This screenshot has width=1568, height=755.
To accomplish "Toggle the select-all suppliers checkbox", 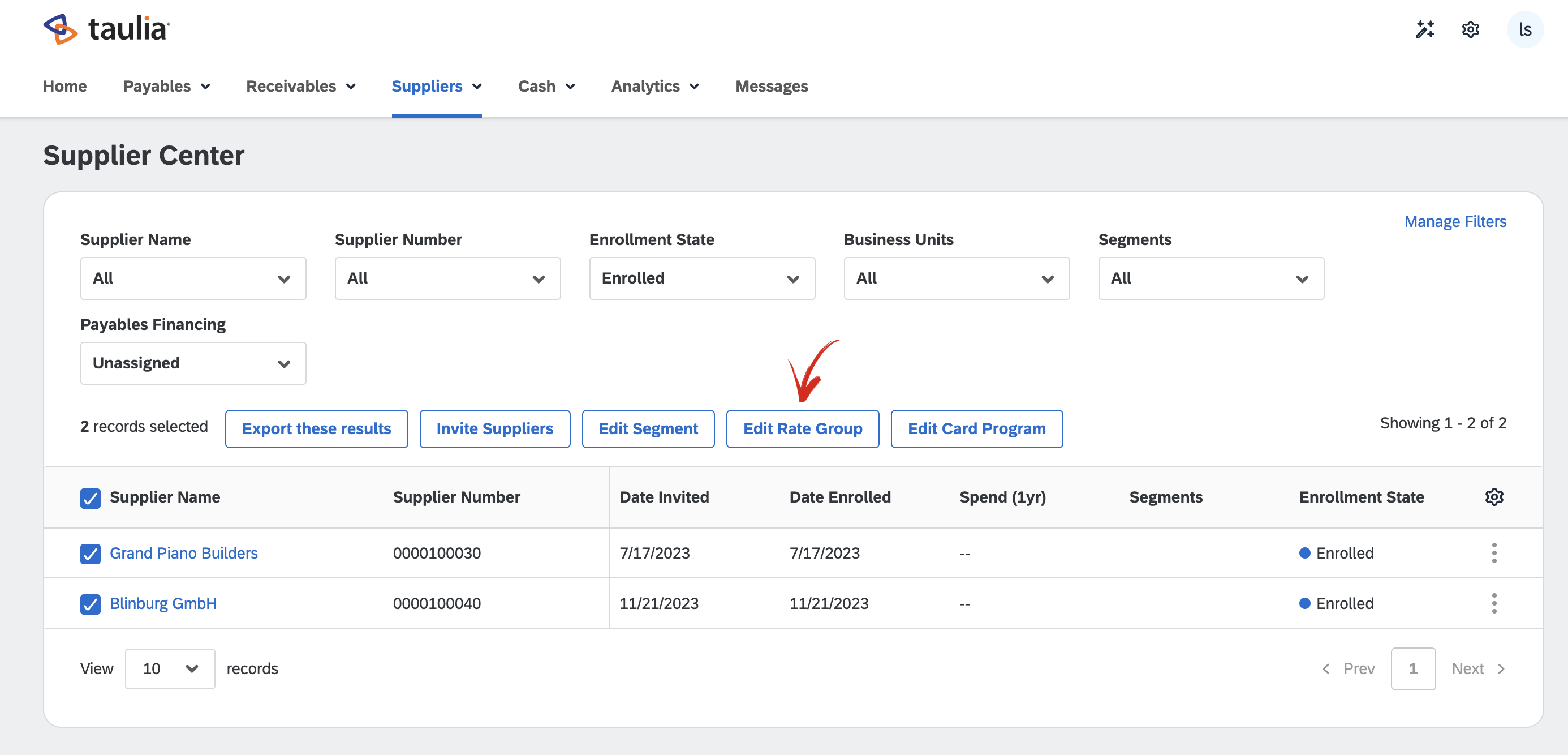I will (x=90, y=497).
